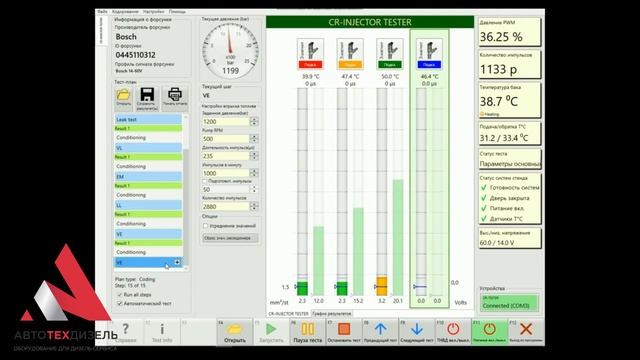Save results with the floppy disk icon
Screen dimensions: 640x360
(147, 98)
